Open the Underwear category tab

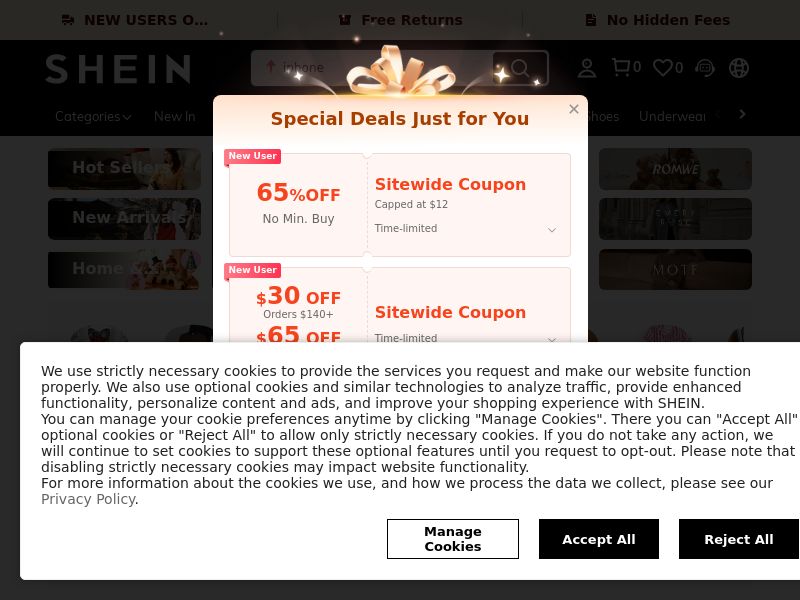671,116
